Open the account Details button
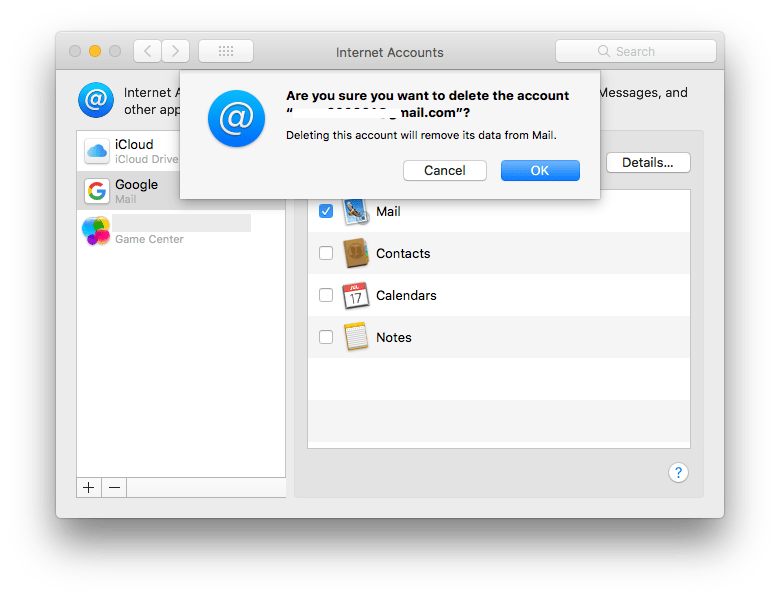Image resolution: width=780 pixels, height=598 pixels. (648, 162)
